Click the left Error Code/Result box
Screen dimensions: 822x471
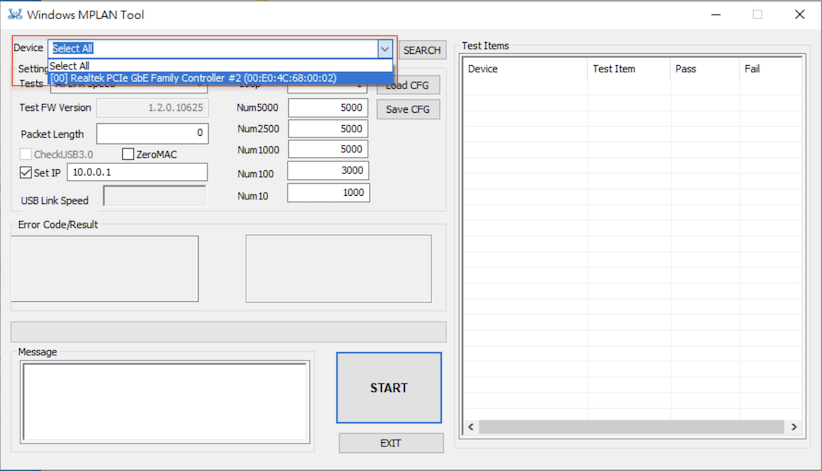105,269
